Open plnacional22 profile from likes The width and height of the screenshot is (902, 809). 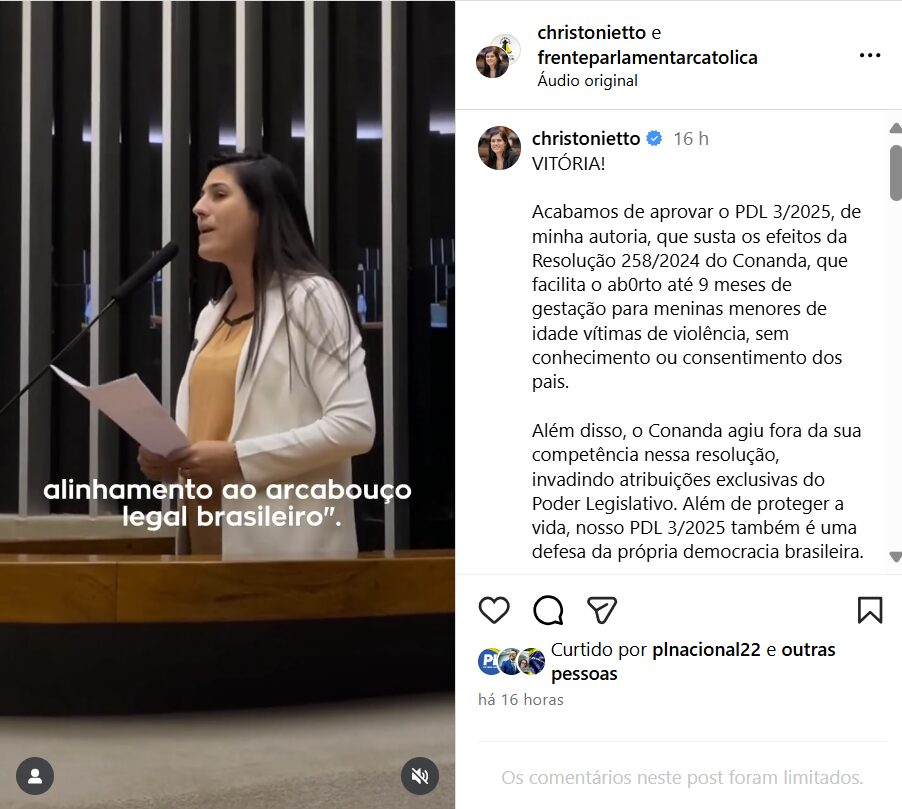(706, 650)
